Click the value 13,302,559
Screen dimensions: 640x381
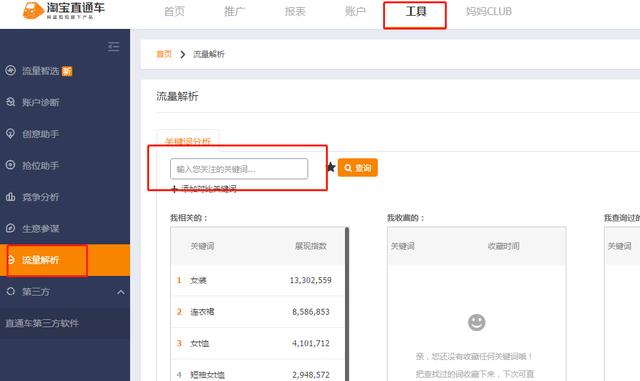point(311,280)
